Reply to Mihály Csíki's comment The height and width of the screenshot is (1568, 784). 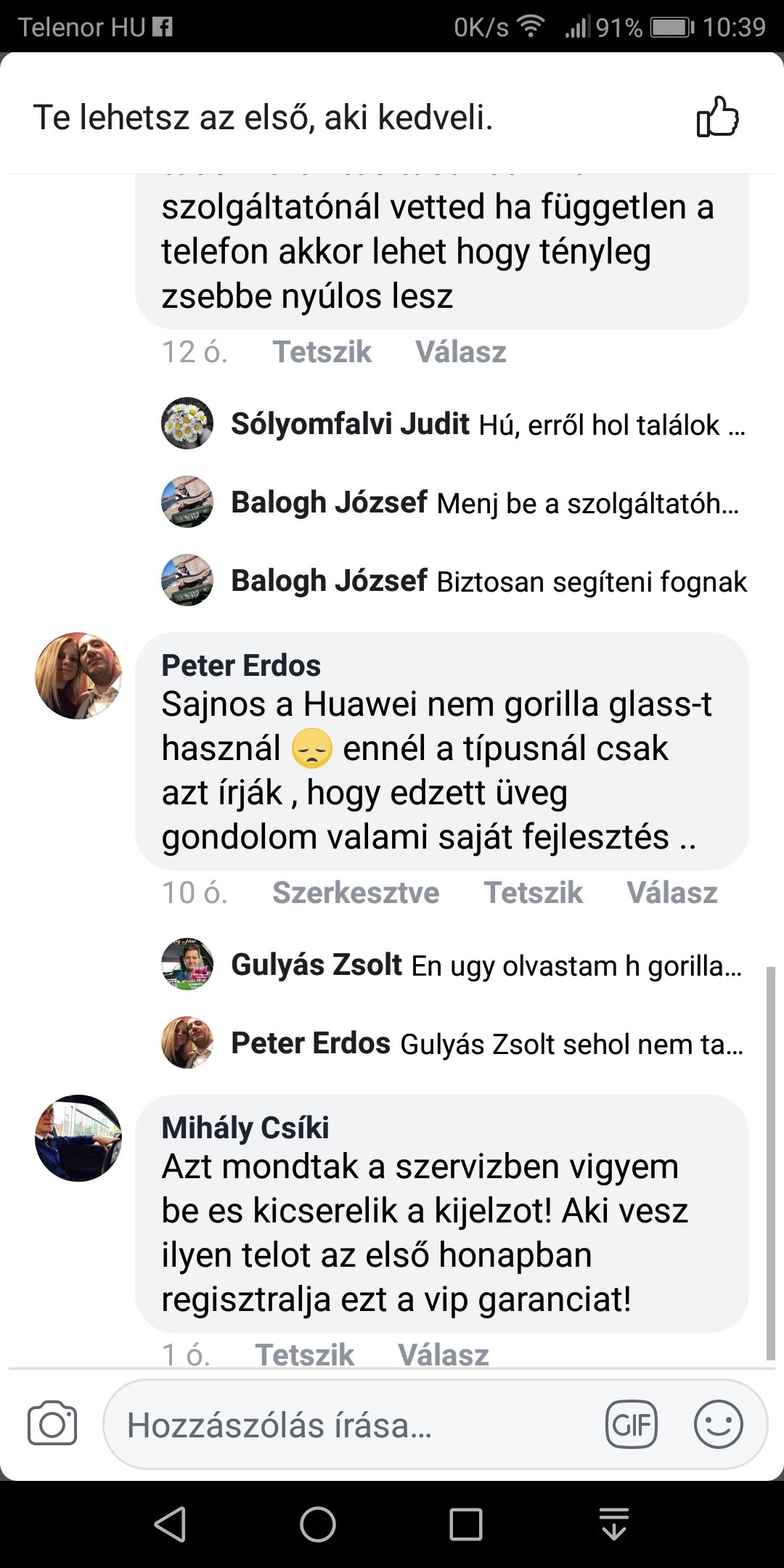443,1355
